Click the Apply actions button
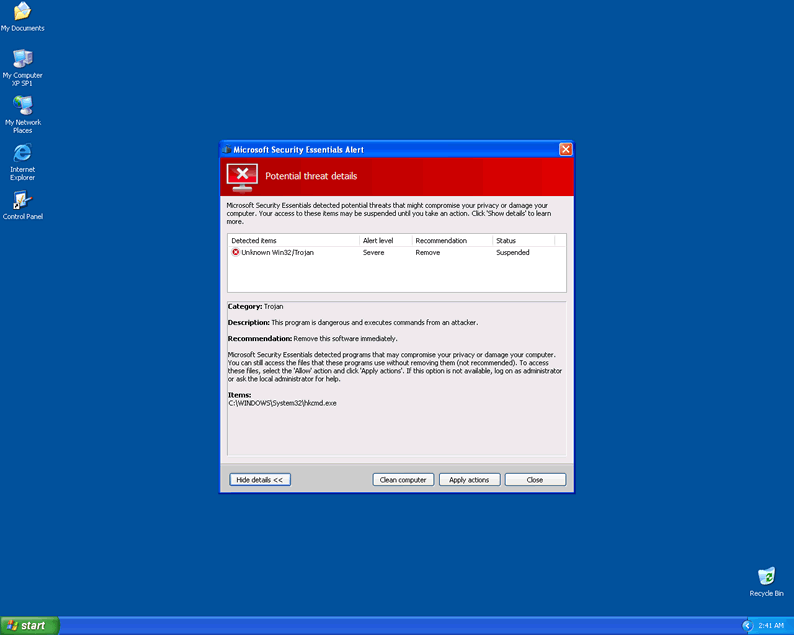This screenshot has width=794, height=635. [x=469, y=480]
